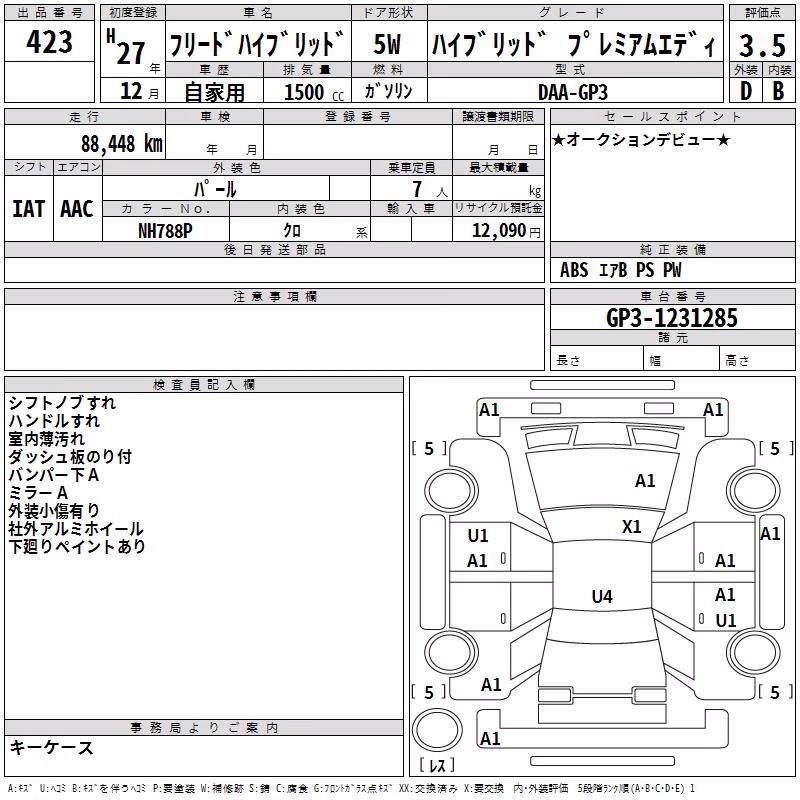Select the spare tire circle above レス
The width and height of the screenshot is (800, 800).
click(x=437, y=729)
